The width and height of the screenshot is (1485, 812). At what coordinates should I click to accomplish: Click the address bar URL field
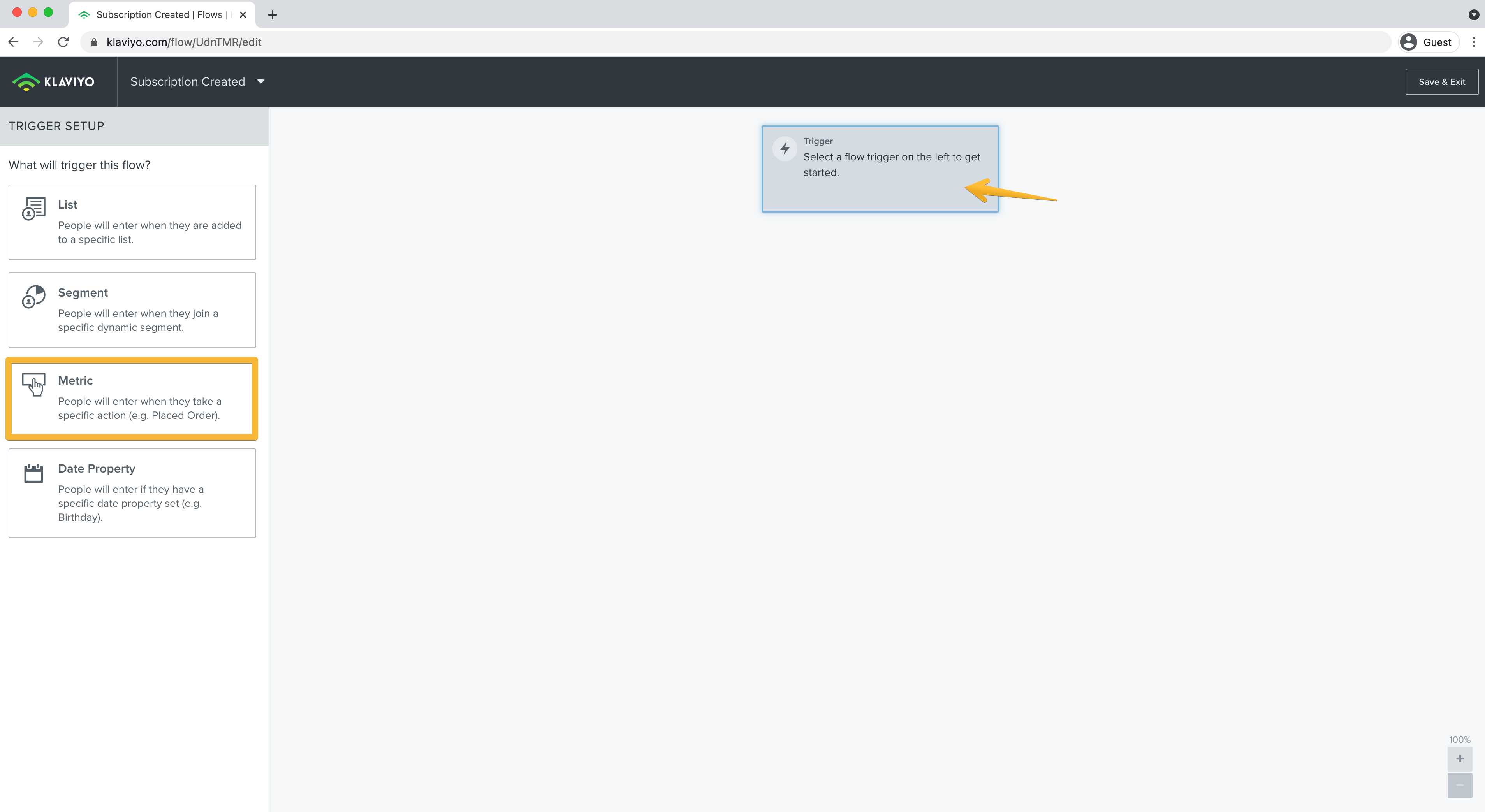(735, 42)
